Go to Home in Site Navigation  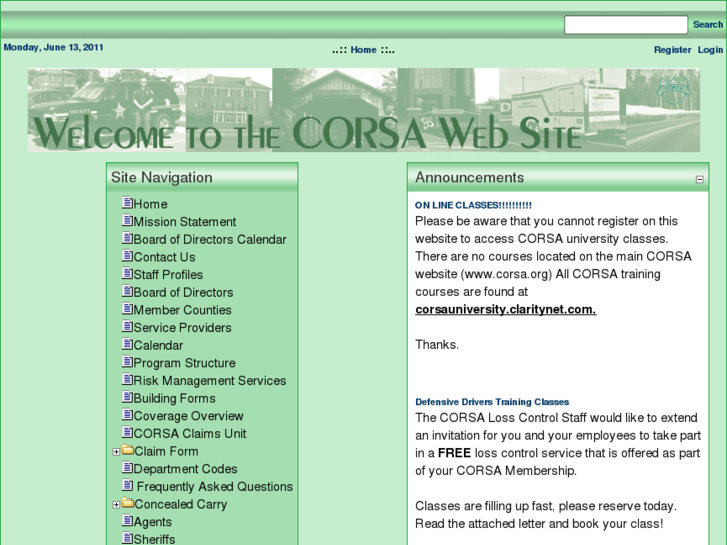coord(150,204)
